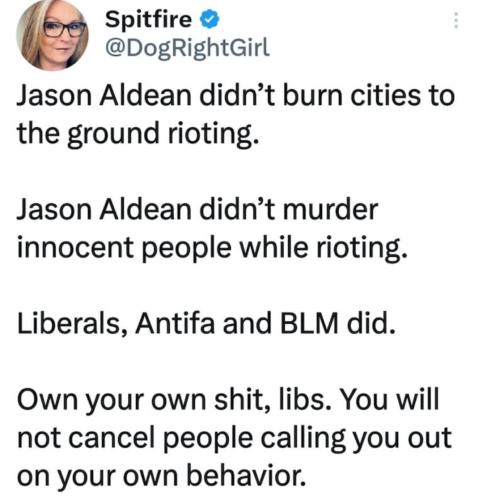
Task: Click the line "not cancel people calling you out"
Action: coord(234,438)
